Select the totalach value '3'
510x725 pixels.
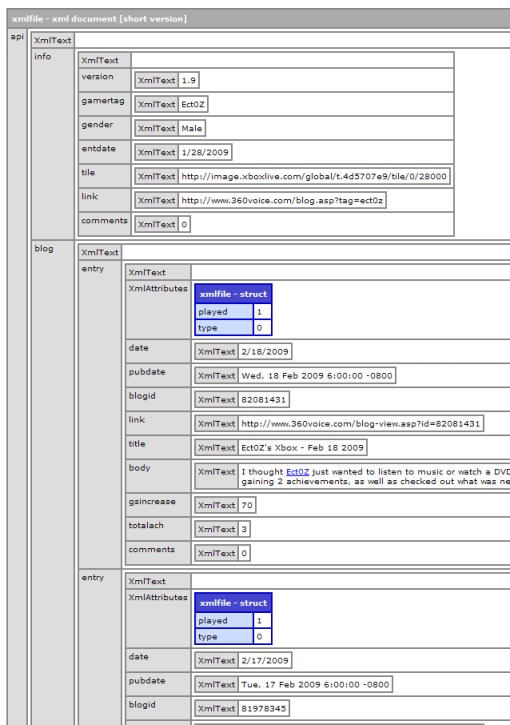[244, 529]
